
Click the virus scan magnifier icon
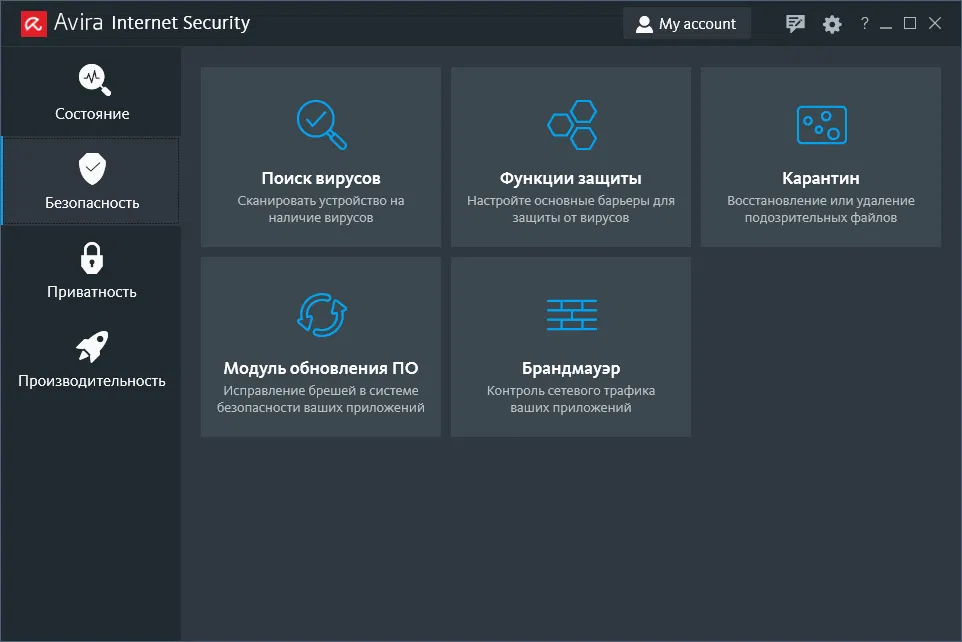[x=321, y=124]
